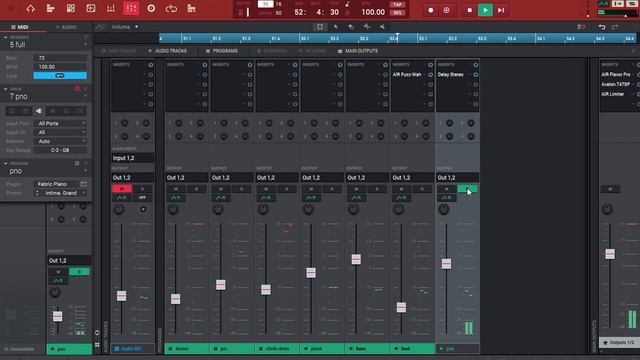Open Main mode from the top toolbar
640x360 pixels.
(31, 8)
